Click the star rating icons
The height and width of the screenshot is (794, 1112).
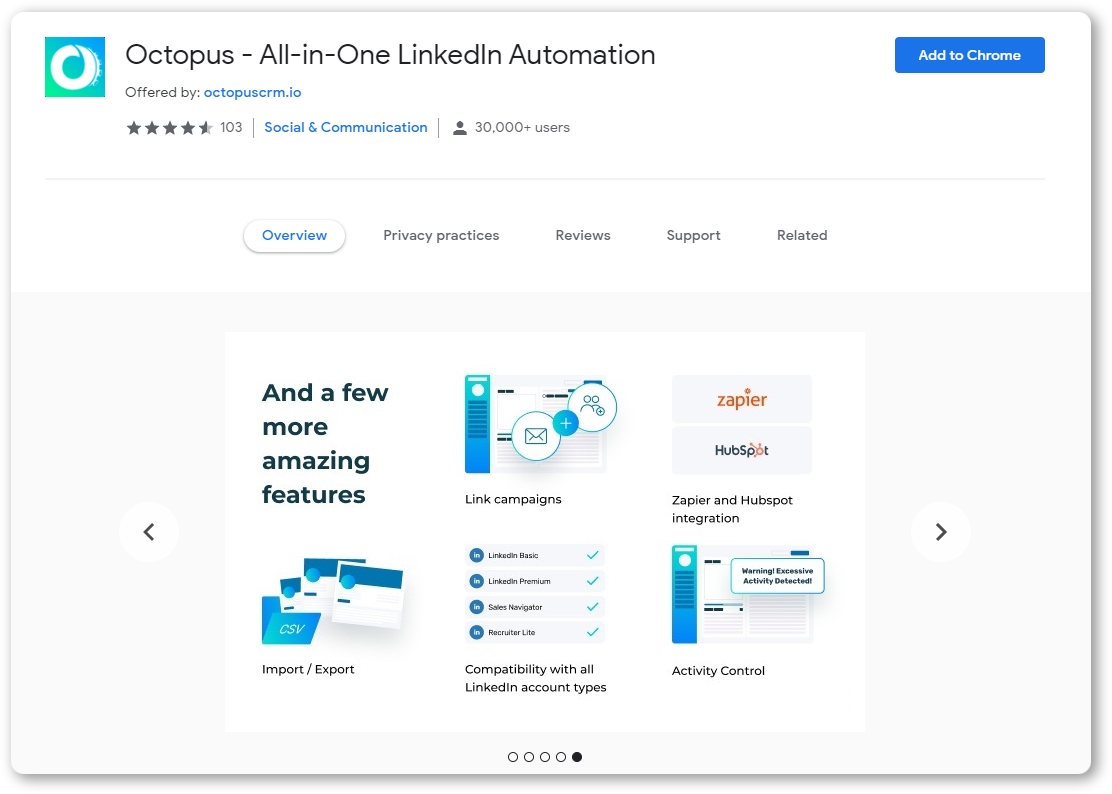click(x=169, y=128)
